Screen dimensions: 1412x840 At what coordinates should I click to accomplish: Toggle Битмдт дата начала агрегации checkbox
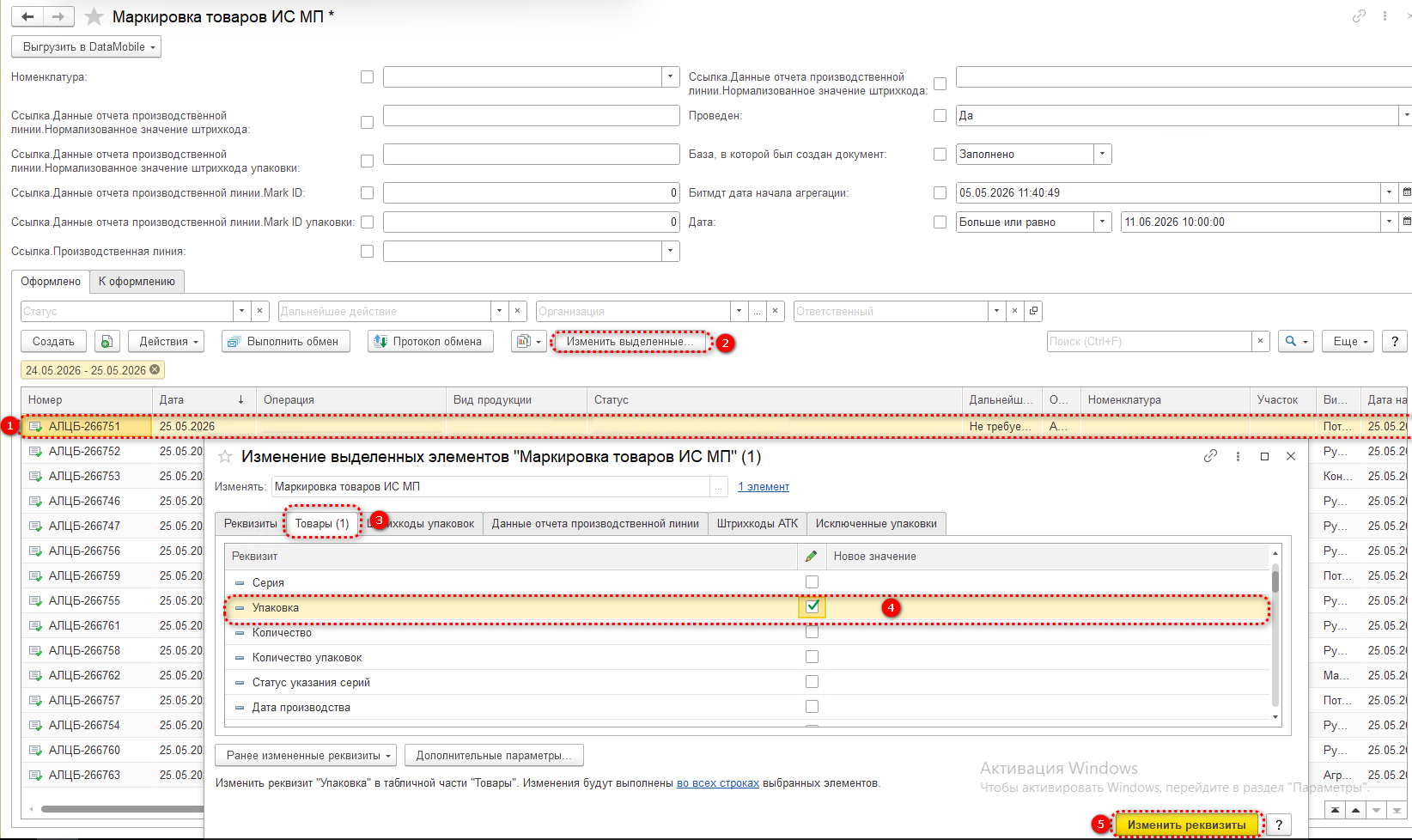[940, 193]
